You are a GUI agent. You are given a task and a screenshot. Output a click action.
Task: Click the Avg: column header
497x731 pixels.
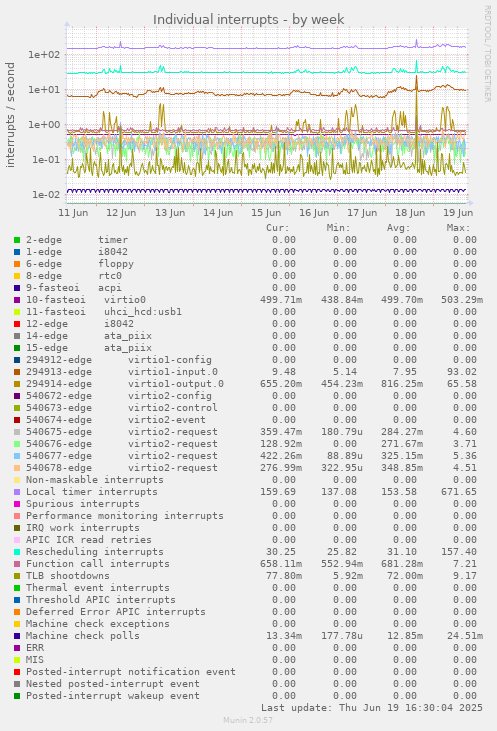398,228
